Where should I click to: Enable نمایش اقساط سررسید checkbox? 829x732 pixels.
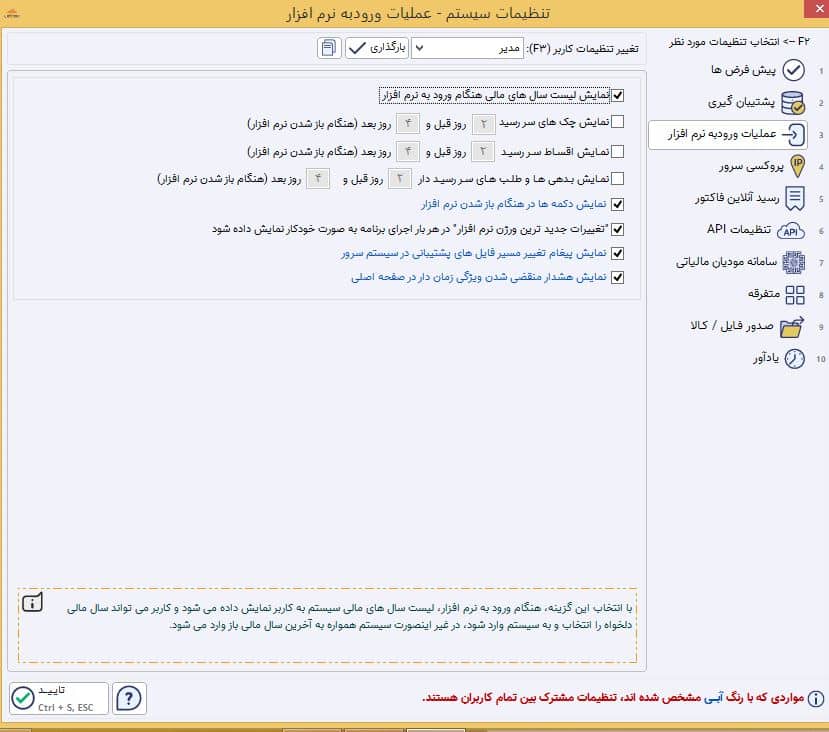pos(617,152)
